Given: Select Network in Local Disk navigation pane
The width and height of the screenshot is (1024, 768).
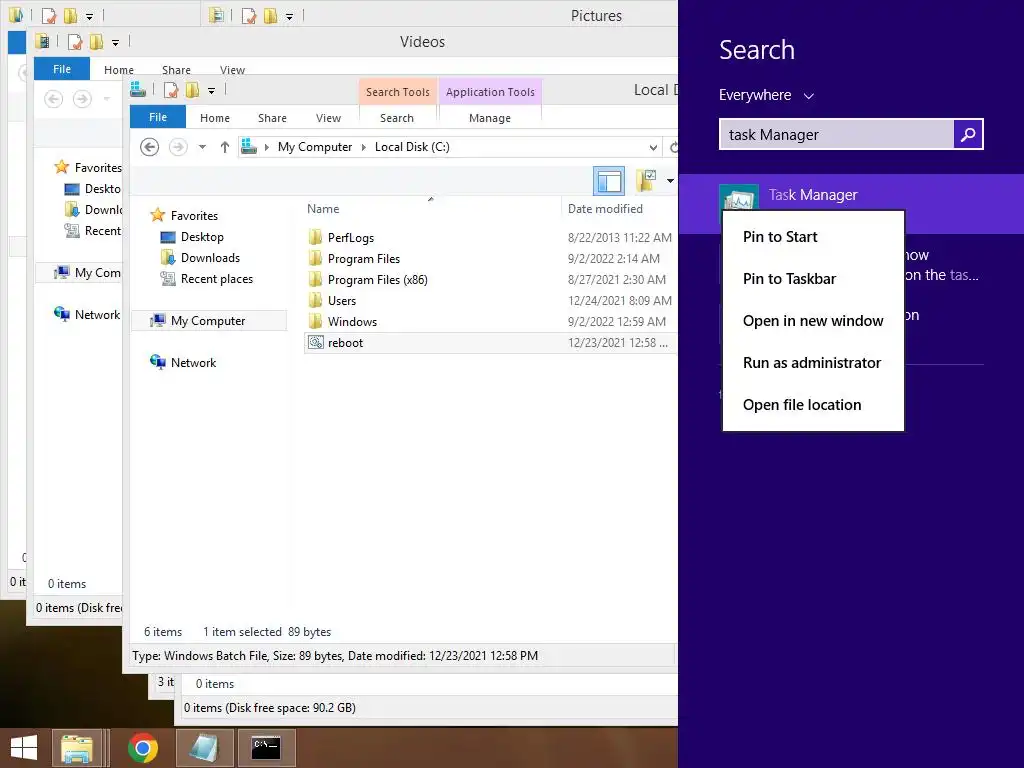Looking at the screenshot, I should coord(193,362).
